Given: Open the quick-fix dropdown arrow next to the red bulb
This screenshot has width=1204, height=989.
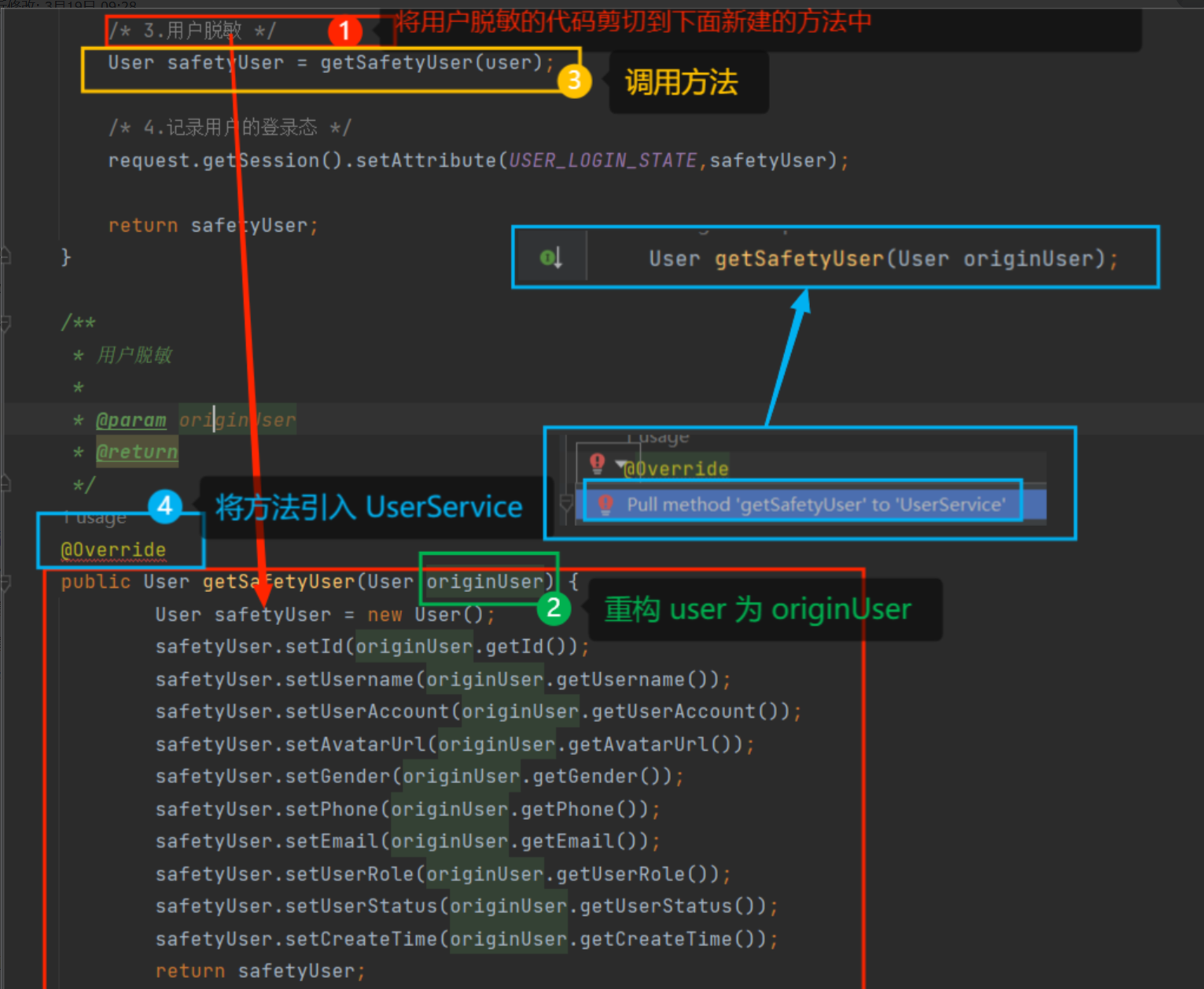Looking at the screenshot, I should tap(620, 465).
